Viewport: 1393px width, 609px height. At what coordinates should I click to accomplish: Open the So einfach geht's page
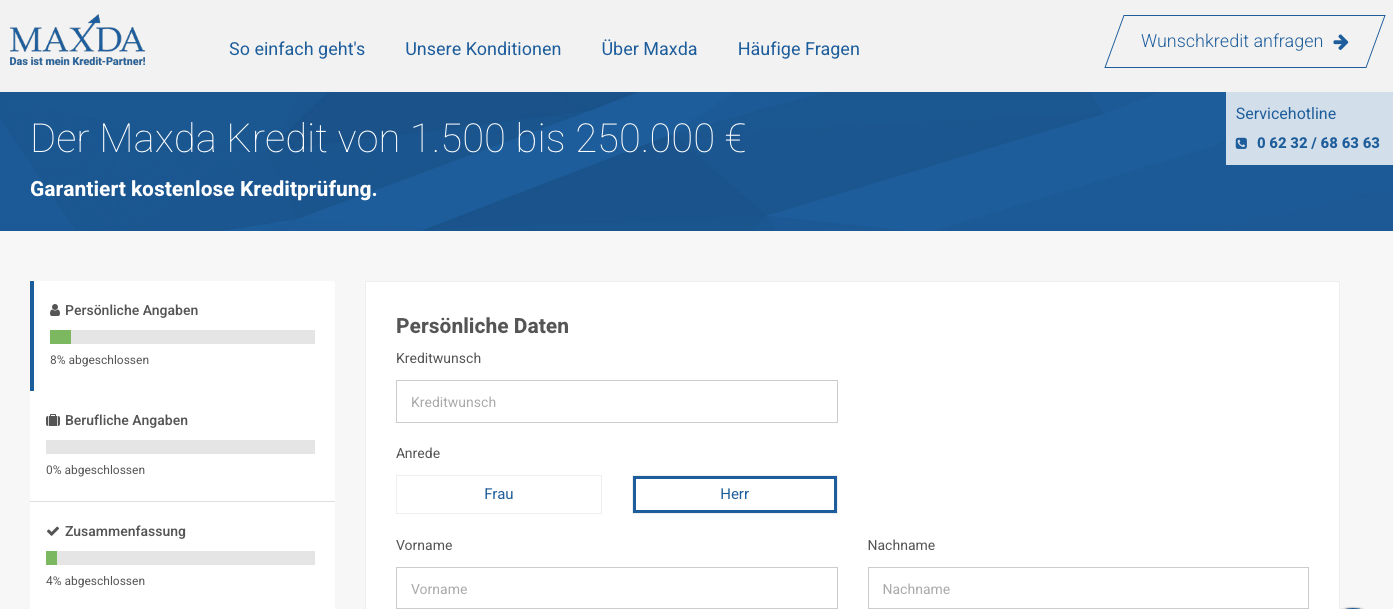(x=297, y=48)
